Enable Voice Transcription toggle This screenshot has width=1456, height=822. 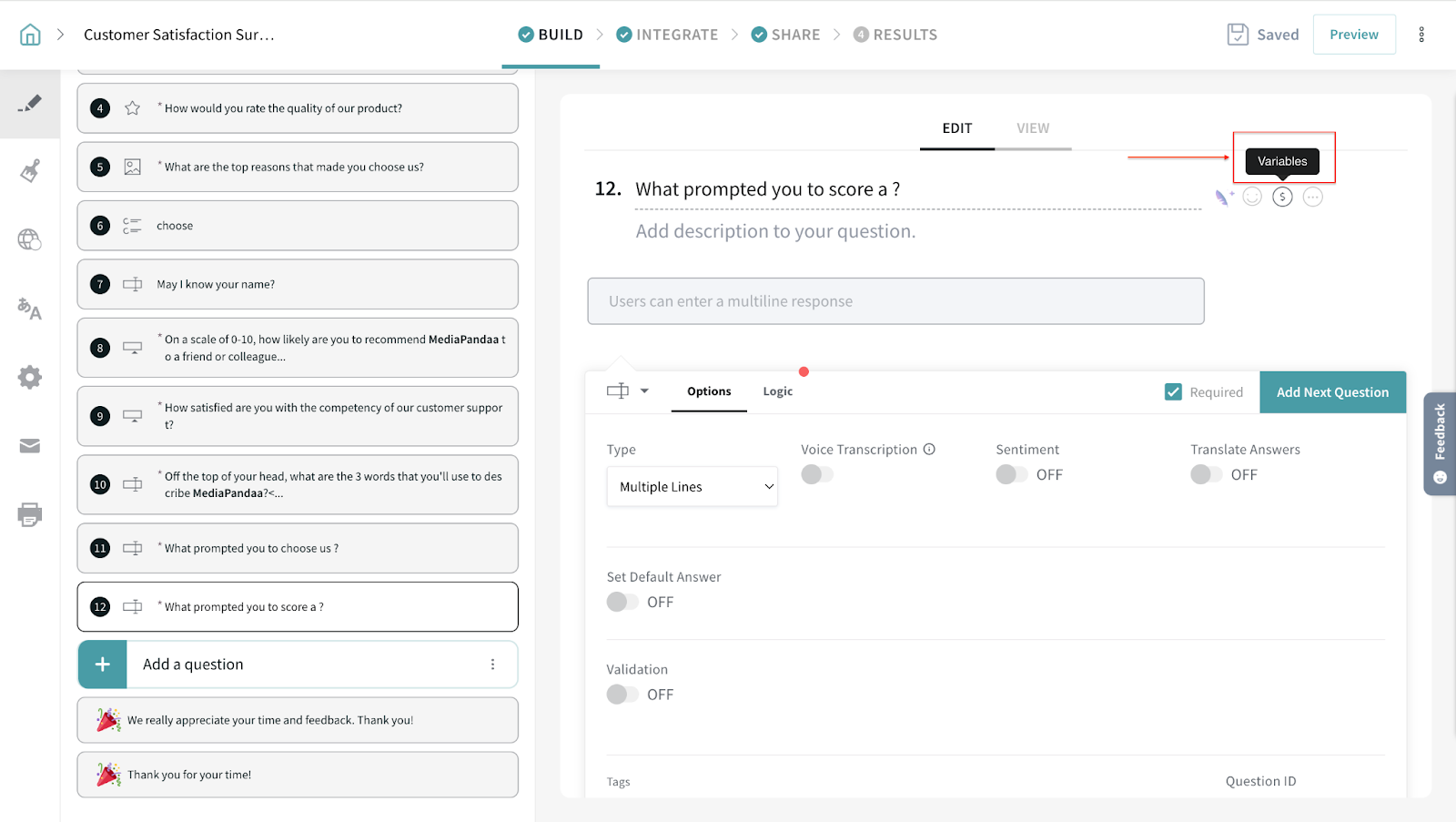[x=816, y=474]
